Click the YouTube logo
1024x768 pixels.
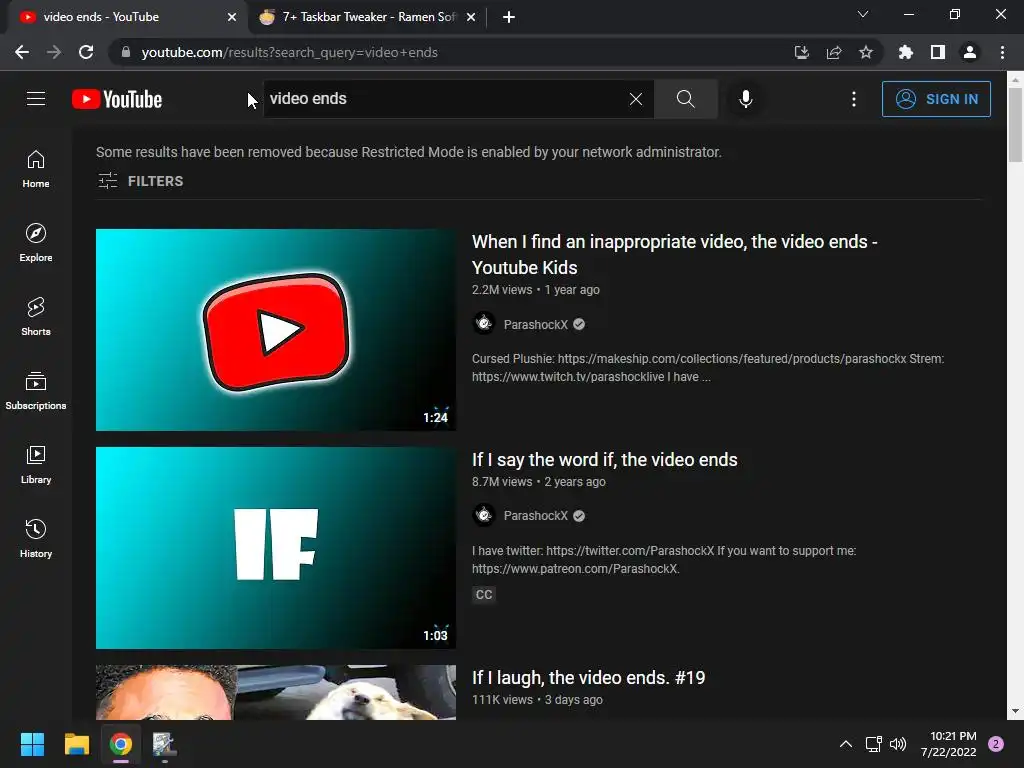(x=117, y=99)
